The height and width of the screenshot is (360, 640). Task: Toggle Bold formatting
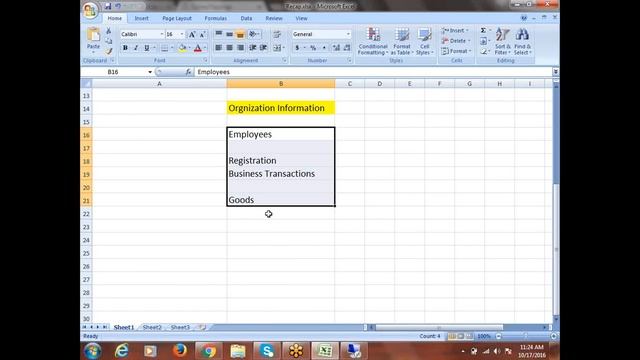(125, 48)
